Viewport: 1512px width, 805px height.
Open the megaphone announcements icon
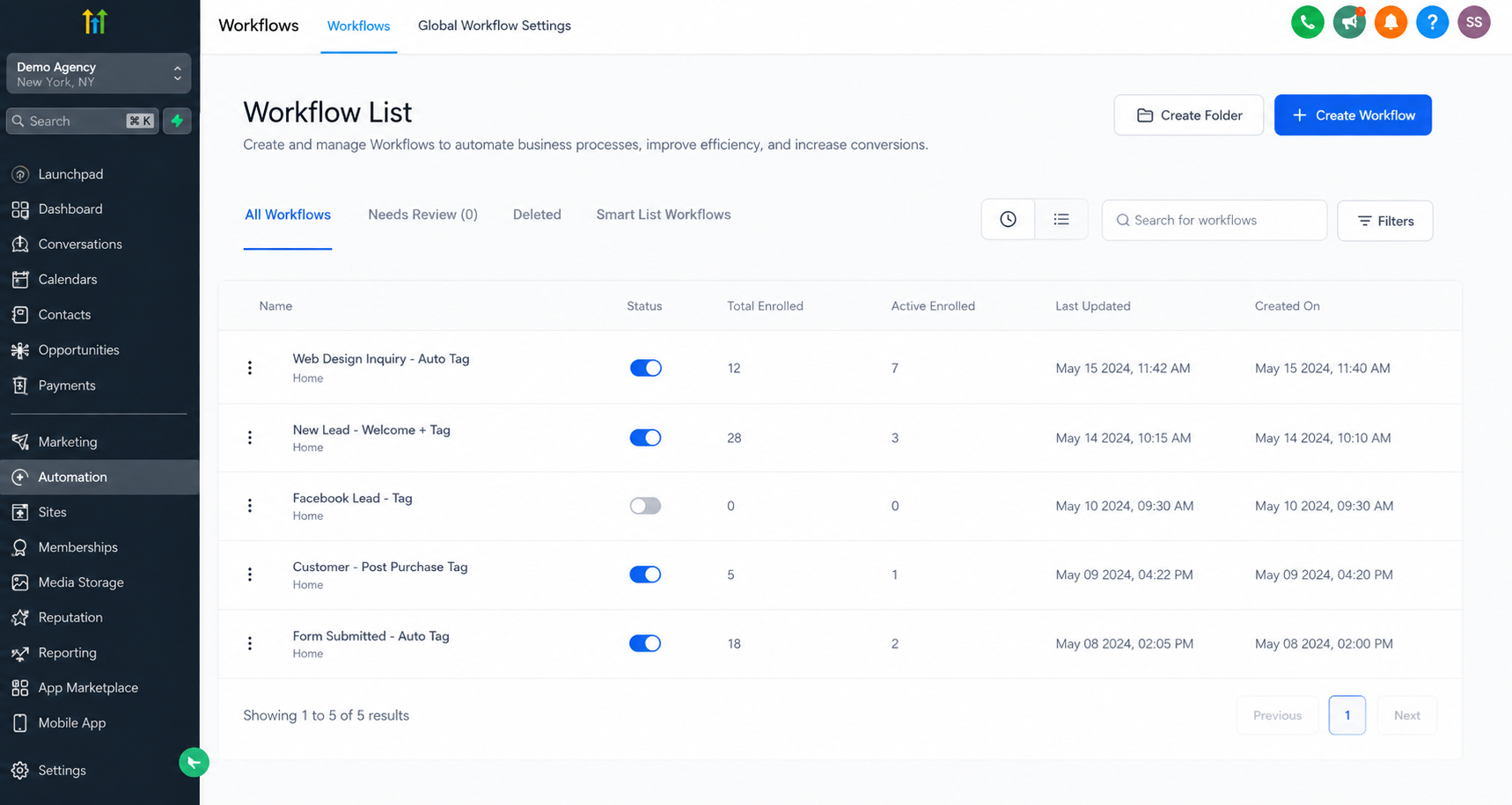(x=1348, y=22)
